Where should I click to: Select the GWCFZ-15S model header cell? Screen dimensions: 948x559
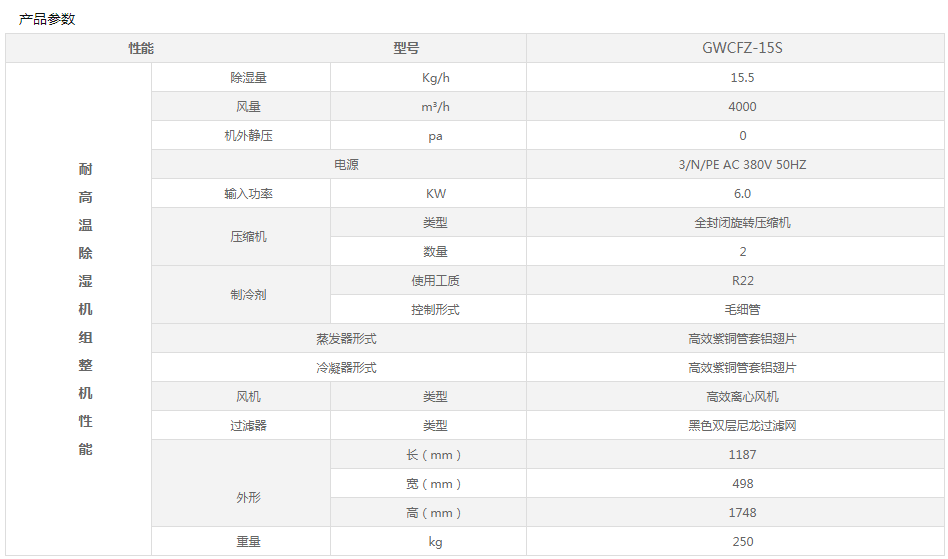742,48
